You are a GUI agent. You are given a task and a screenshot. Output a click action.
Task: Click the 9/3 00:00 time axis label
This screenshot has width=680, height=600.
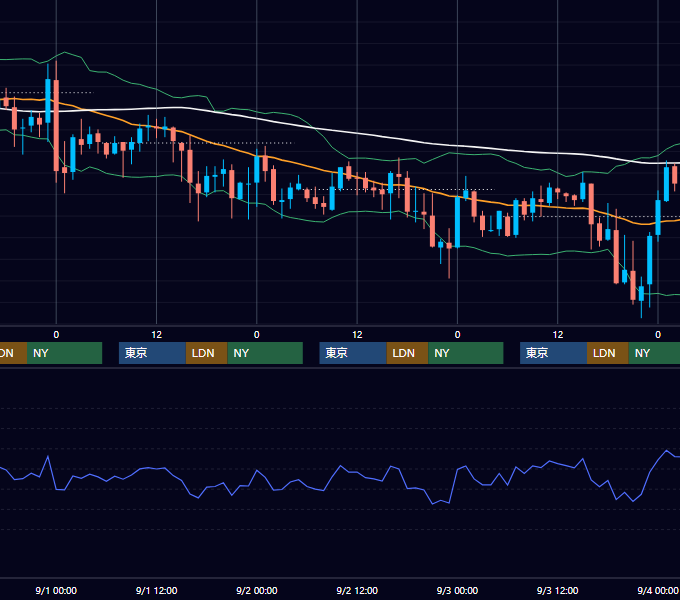coord(457,590)
